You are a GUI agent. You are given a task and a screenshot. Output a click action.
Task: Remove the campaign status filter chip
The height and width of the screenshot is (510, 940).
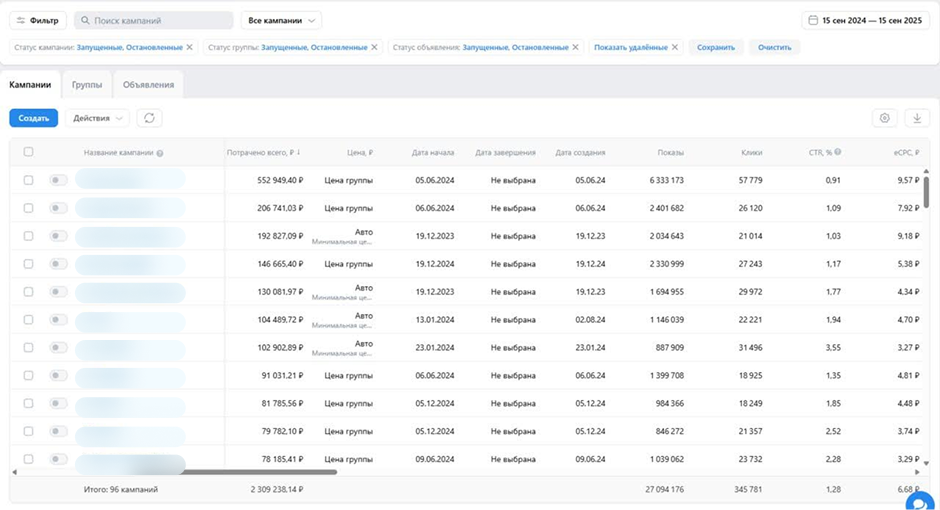click(190, 47)
